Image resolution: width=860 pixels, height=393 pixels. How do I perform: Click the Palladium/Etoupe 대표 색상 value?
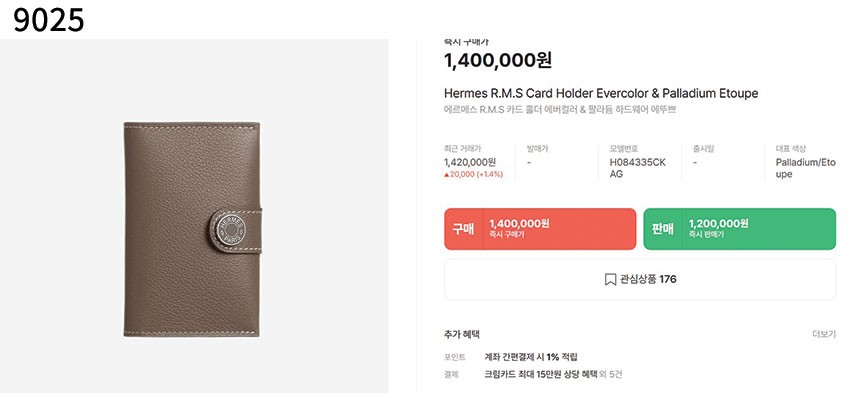(805, 168)
